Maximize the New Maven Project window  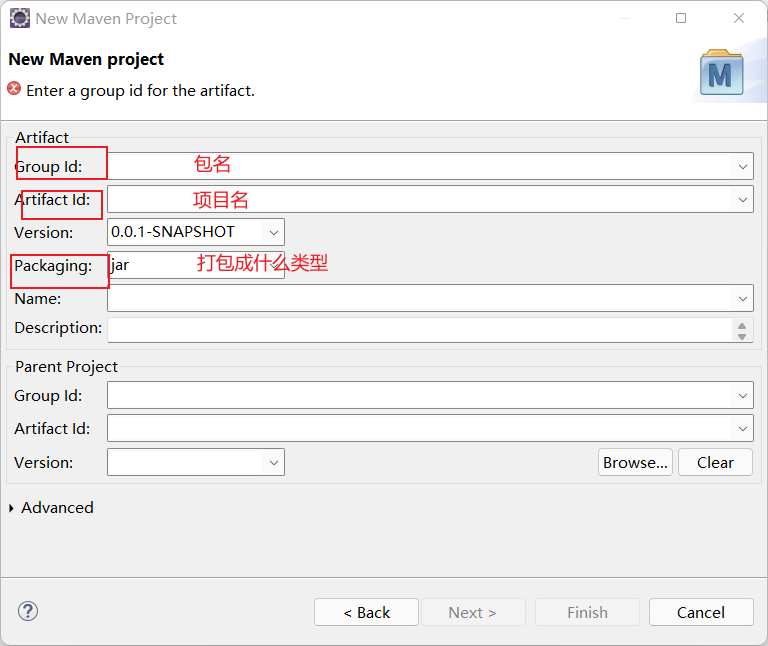(x=681, y=18)
